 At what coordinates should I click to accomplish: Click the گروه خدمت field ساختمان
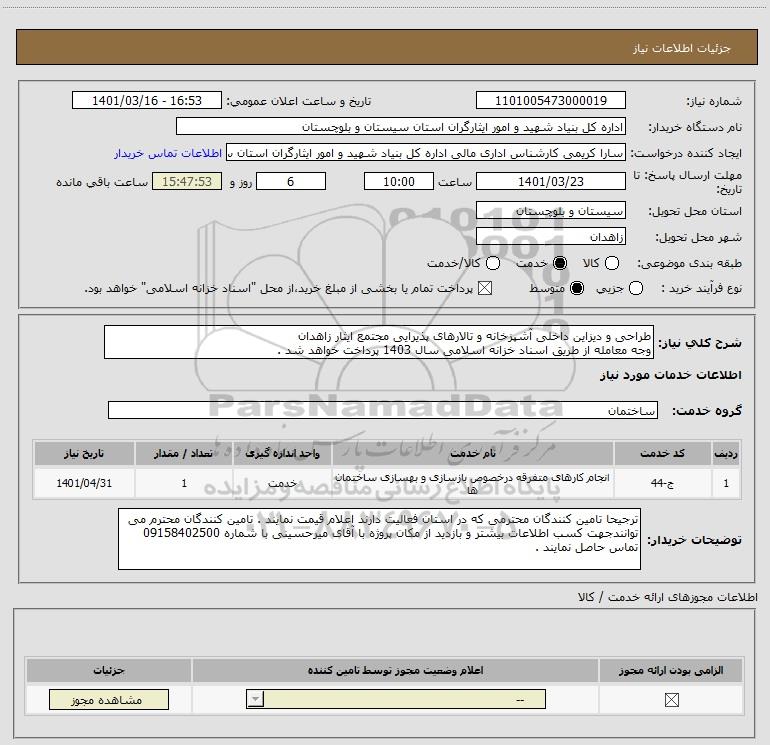[x=383, y=410]
